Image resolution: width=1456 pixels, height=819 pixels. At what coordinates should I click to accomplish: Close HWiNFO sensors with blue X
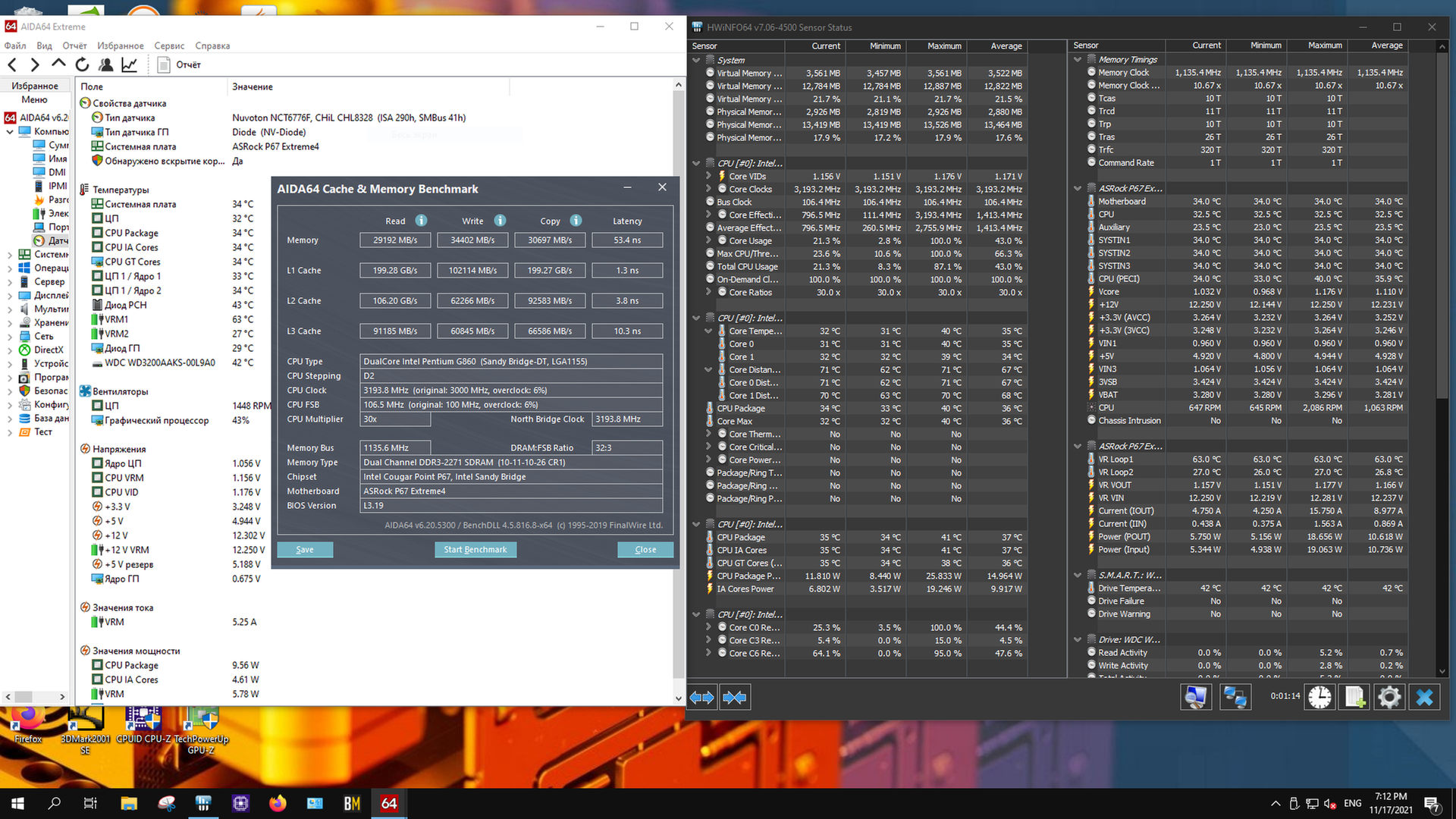coord(1424,697)
